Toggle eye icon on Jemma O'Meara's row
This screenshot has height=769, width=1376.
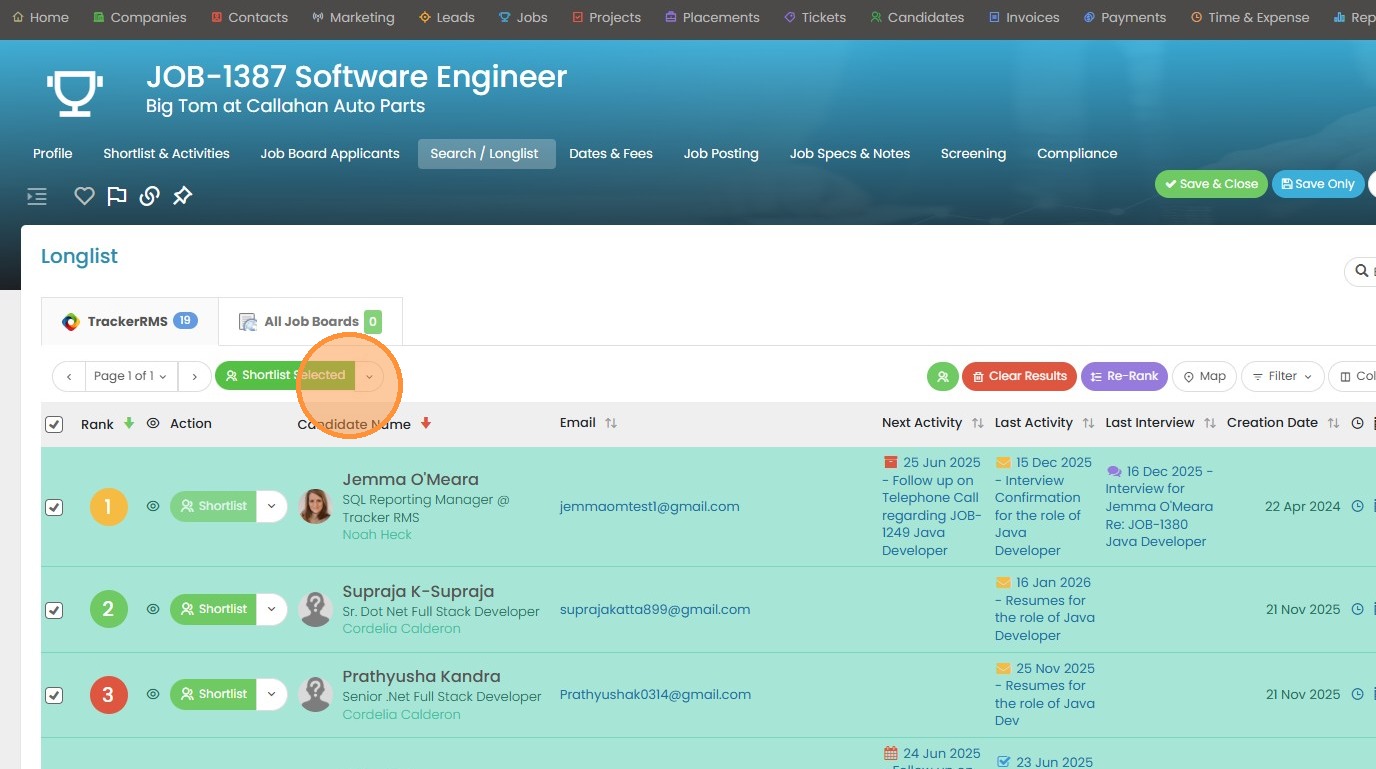(x=153, y=506)
